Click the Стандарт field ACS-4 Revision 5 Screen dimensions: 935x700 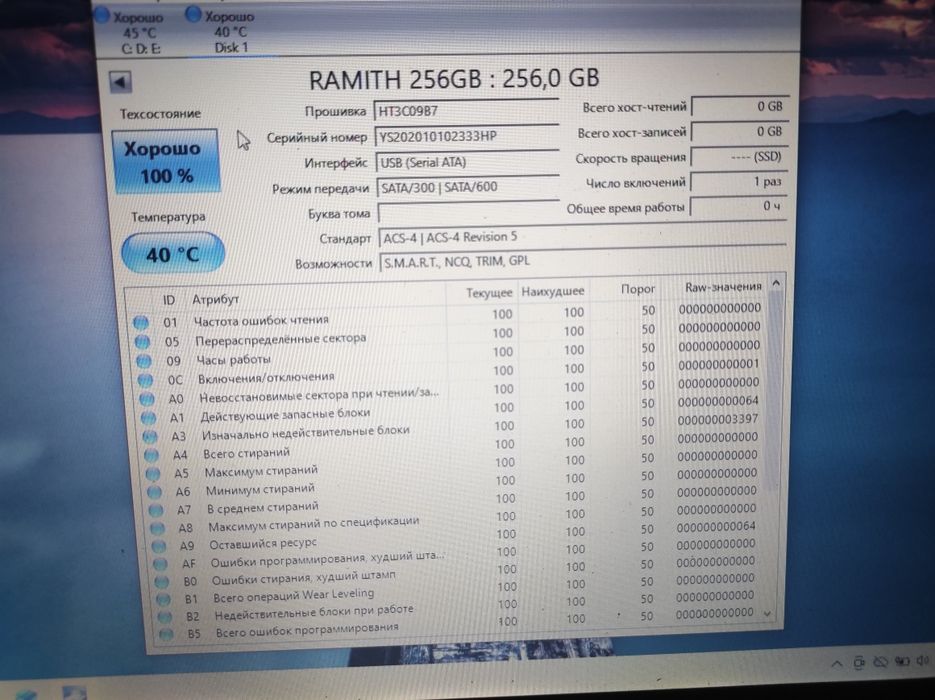pyautogui.click(x=582, y=237)
